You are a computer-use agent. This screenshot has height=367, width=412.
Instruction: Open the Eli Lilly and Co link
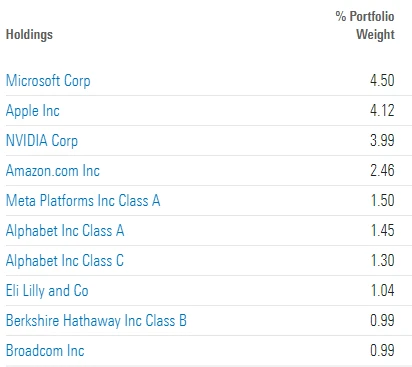tap(47, 291)
